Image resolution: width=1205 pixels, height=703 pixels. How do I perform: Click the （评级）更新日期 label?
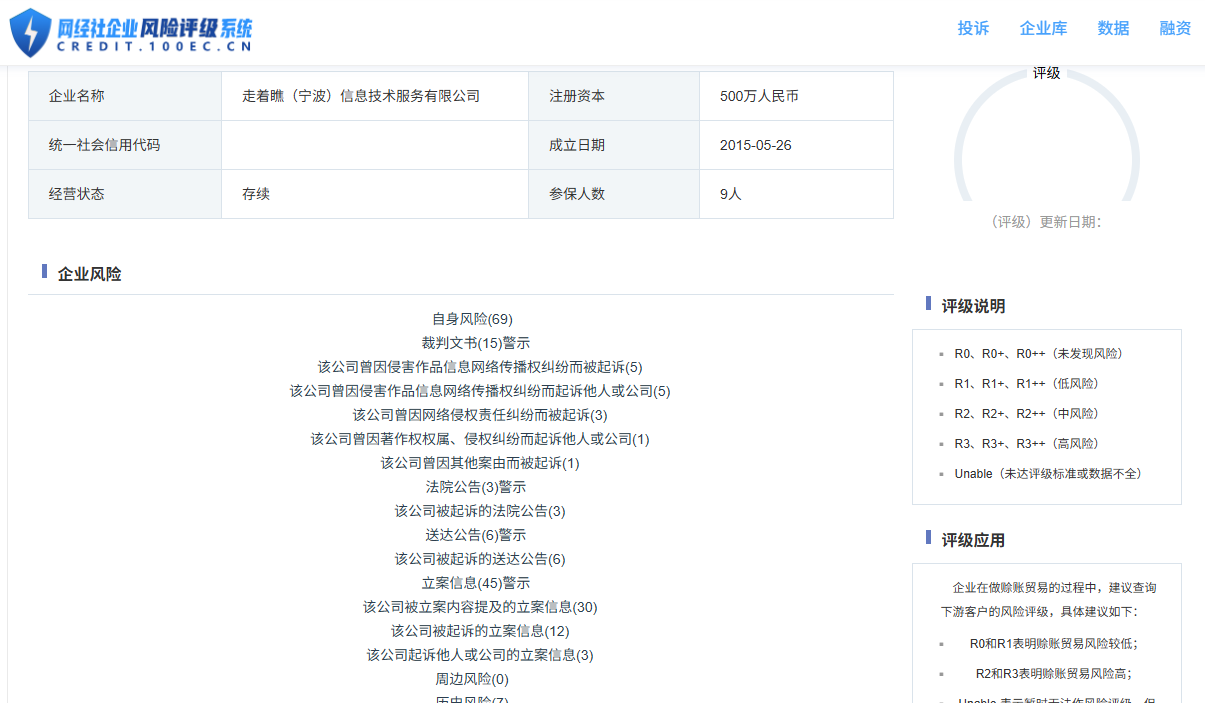click(1044, 222)
